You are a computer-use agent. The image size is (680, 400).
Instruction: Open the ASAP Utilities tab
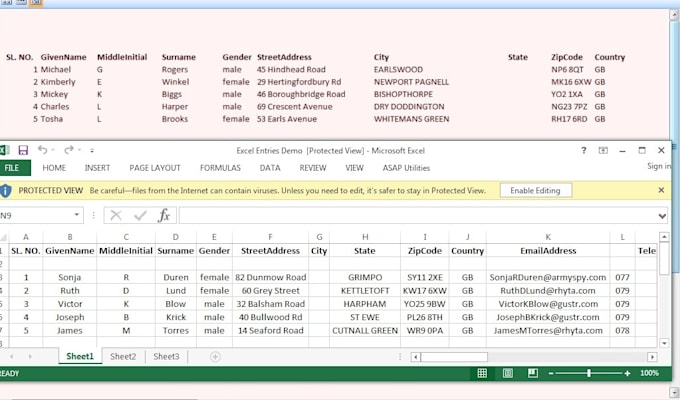[406, 168]
